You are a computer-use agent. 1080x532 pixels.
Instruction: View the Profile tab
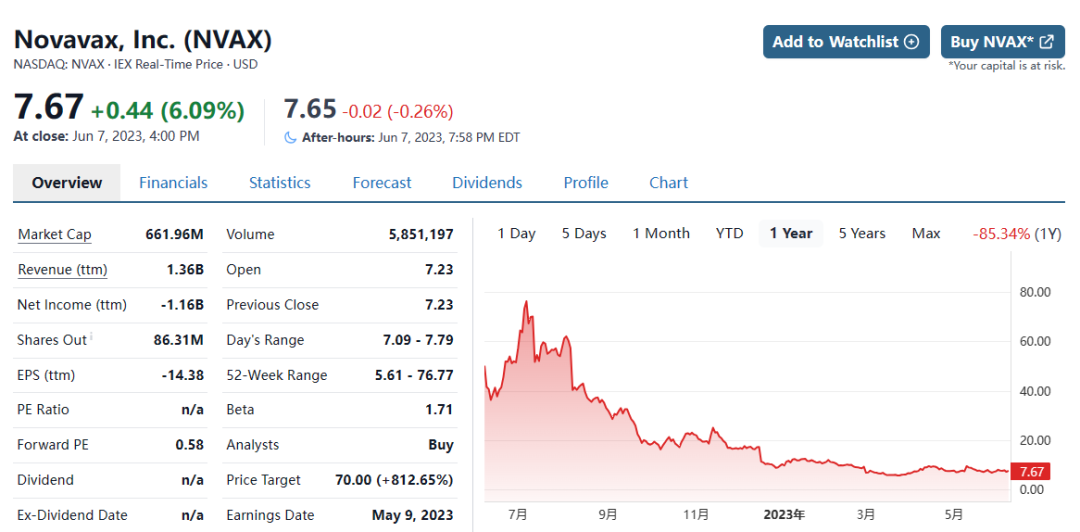tap(586, 183)
